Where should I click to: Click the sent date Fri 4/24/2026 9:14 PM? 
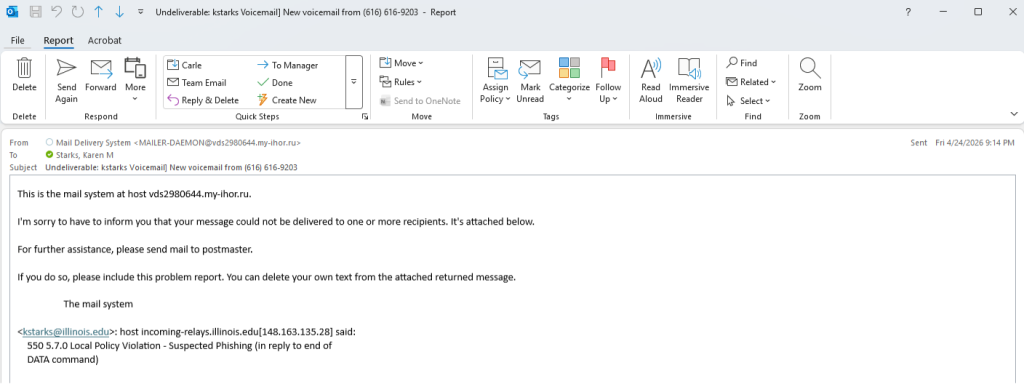(x=975, y=142)
